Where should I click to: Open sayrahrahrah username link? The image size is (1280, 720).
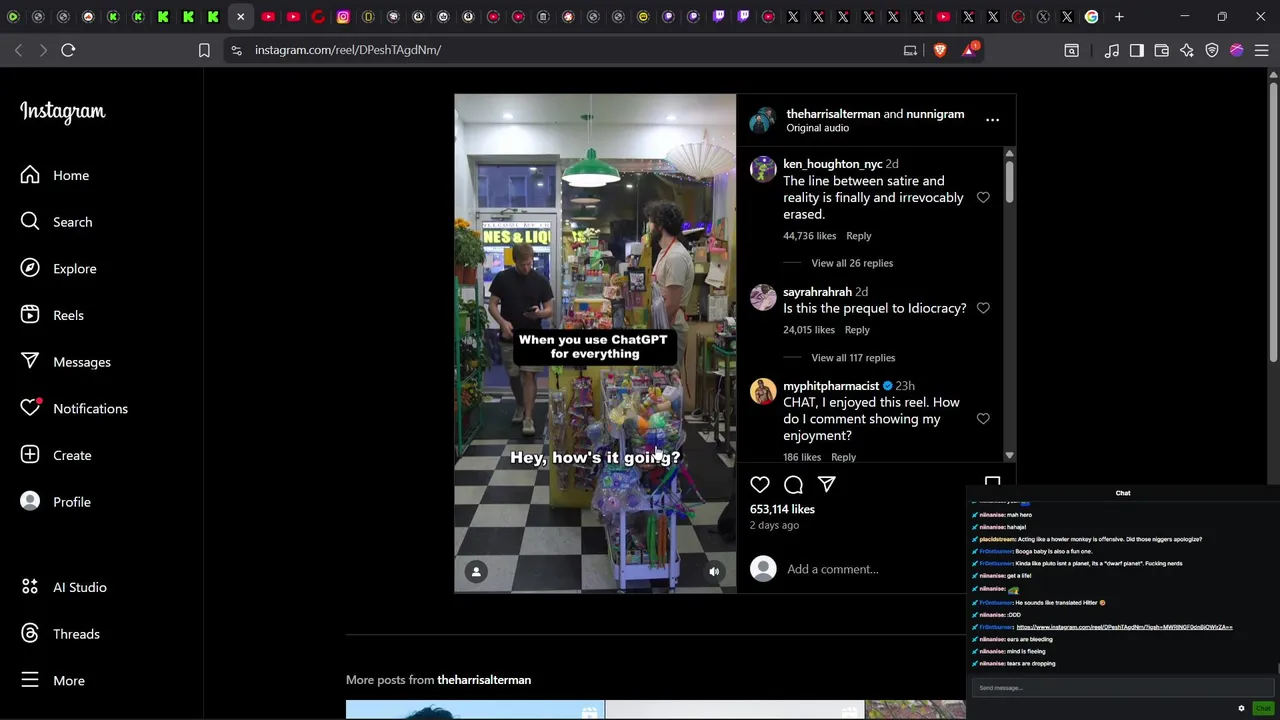(817, 292)
